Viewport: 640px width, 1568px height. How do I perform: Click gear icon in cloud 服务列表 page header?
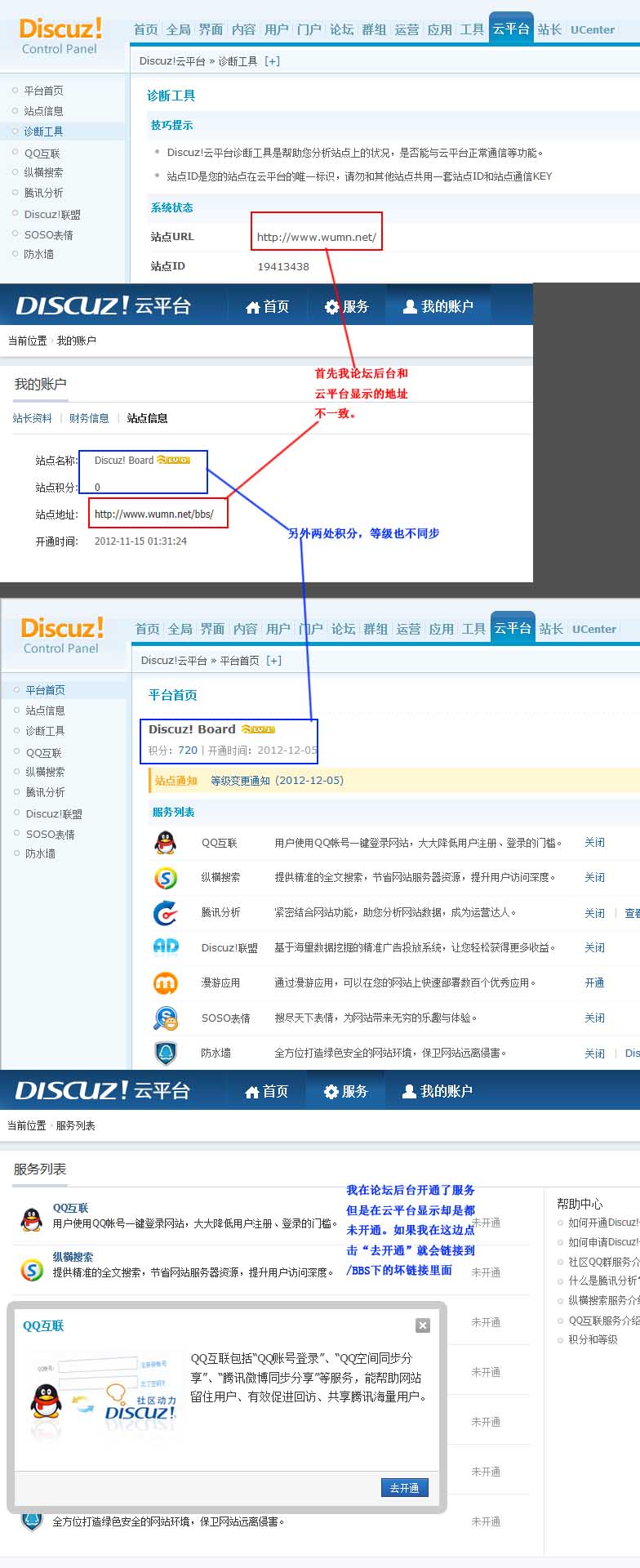(x=331, y=1092)
